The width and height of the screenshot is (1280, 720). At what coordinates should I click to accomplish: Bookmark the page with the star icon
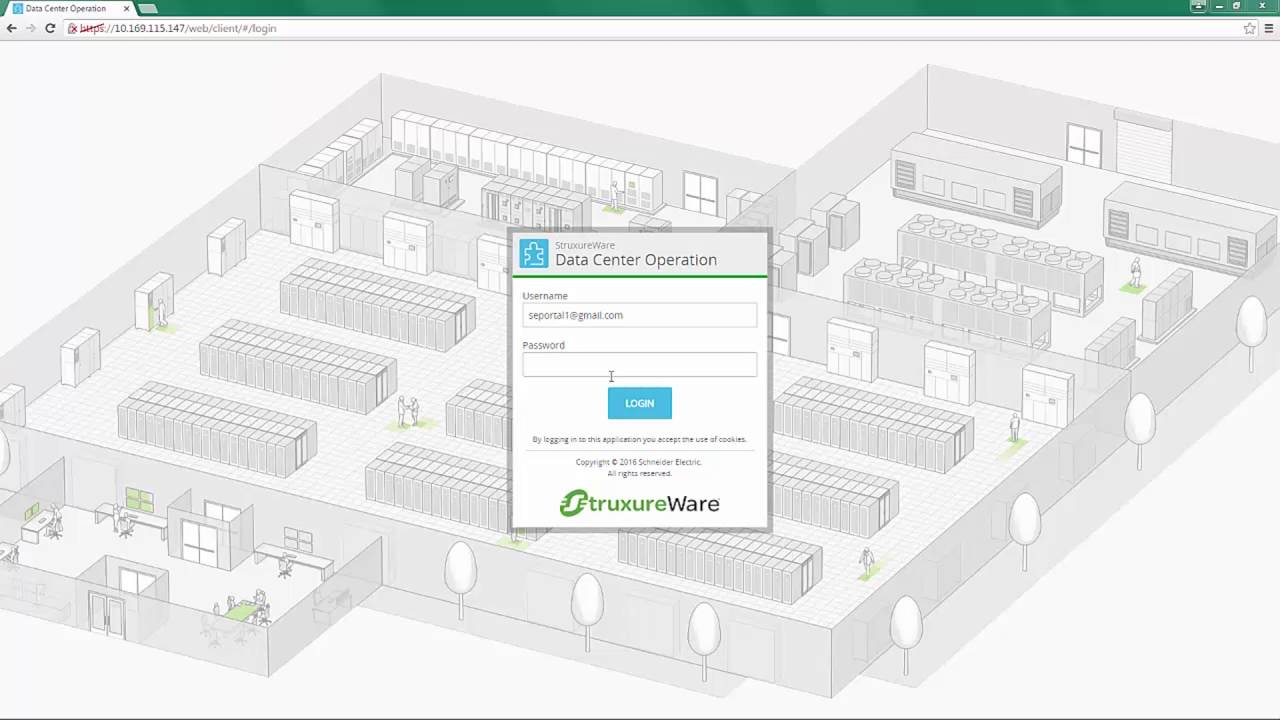[x=1249, y=28]
